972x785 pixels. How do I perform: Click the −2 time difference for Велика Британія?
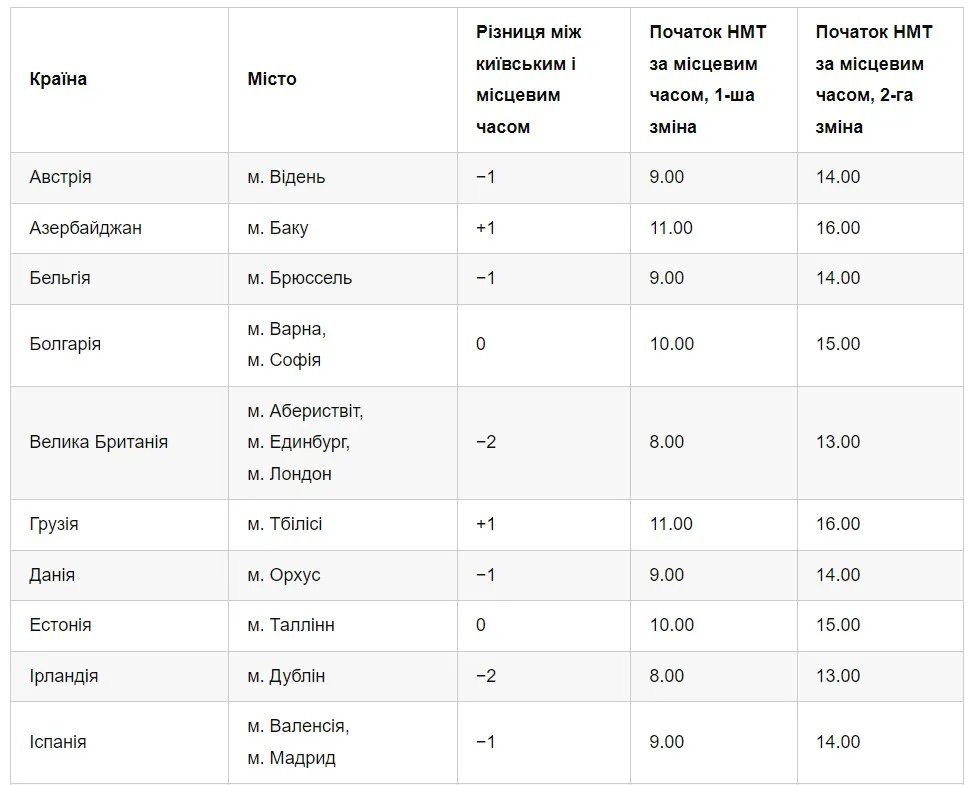click(486, 442)
